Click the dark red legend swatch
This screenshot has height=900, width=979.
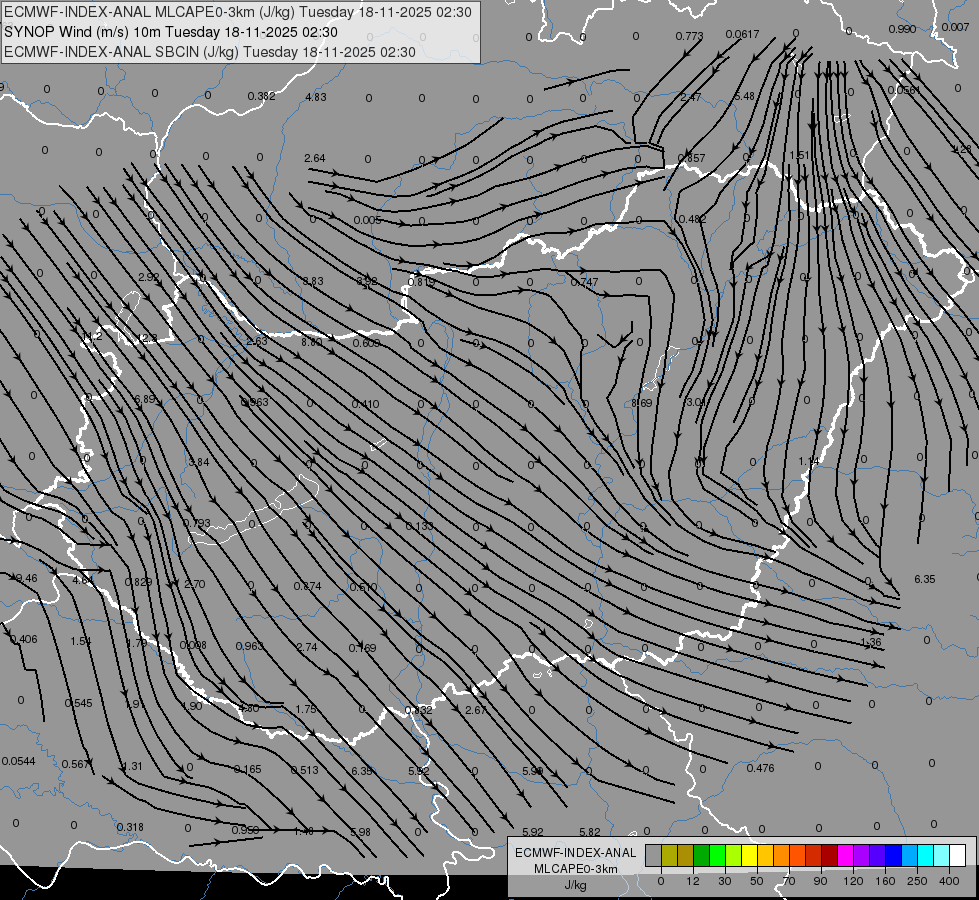[x=830, y=855]
